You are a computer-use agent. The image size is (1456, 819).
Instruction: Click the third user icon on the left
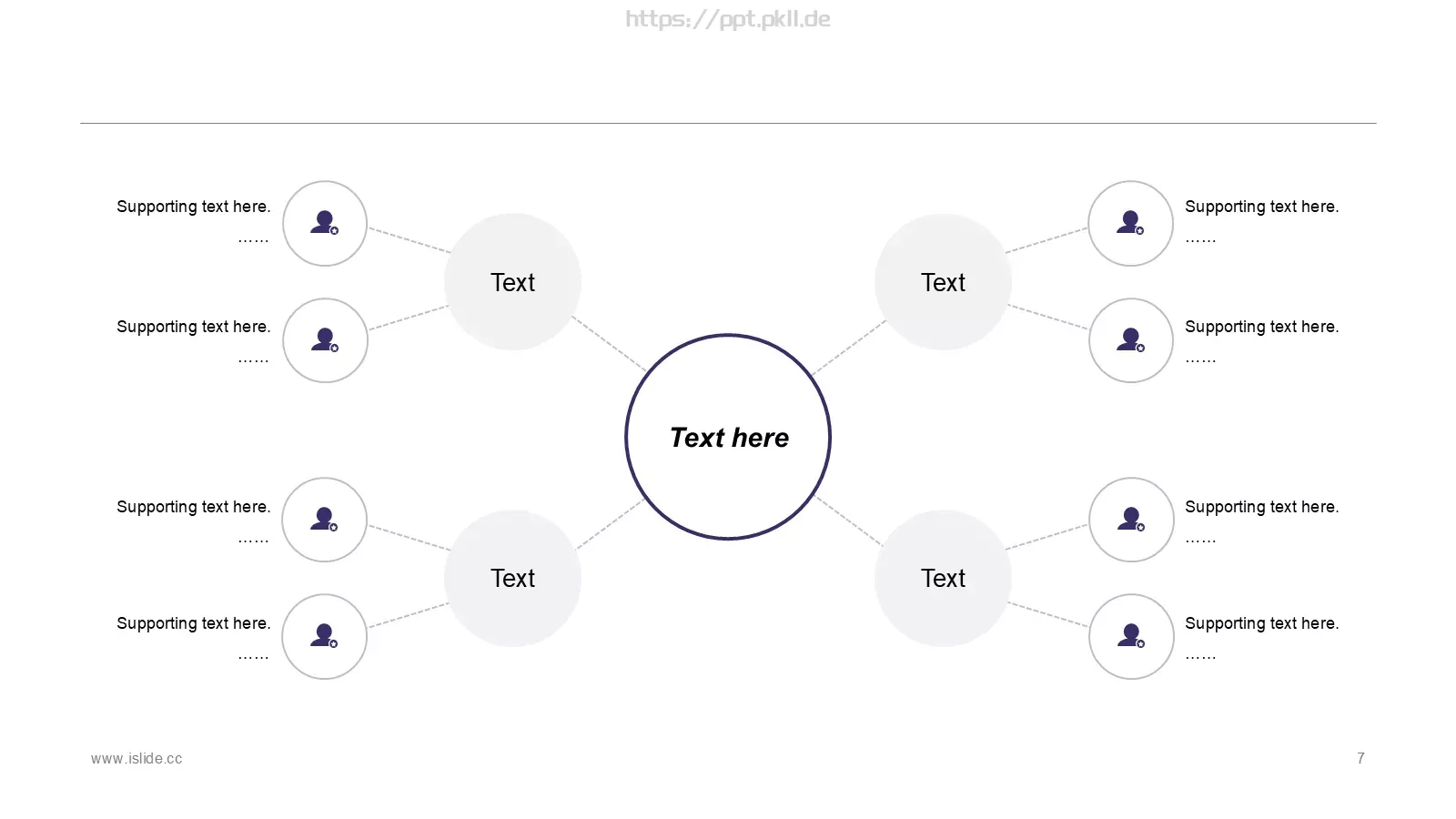click(324, 520)
